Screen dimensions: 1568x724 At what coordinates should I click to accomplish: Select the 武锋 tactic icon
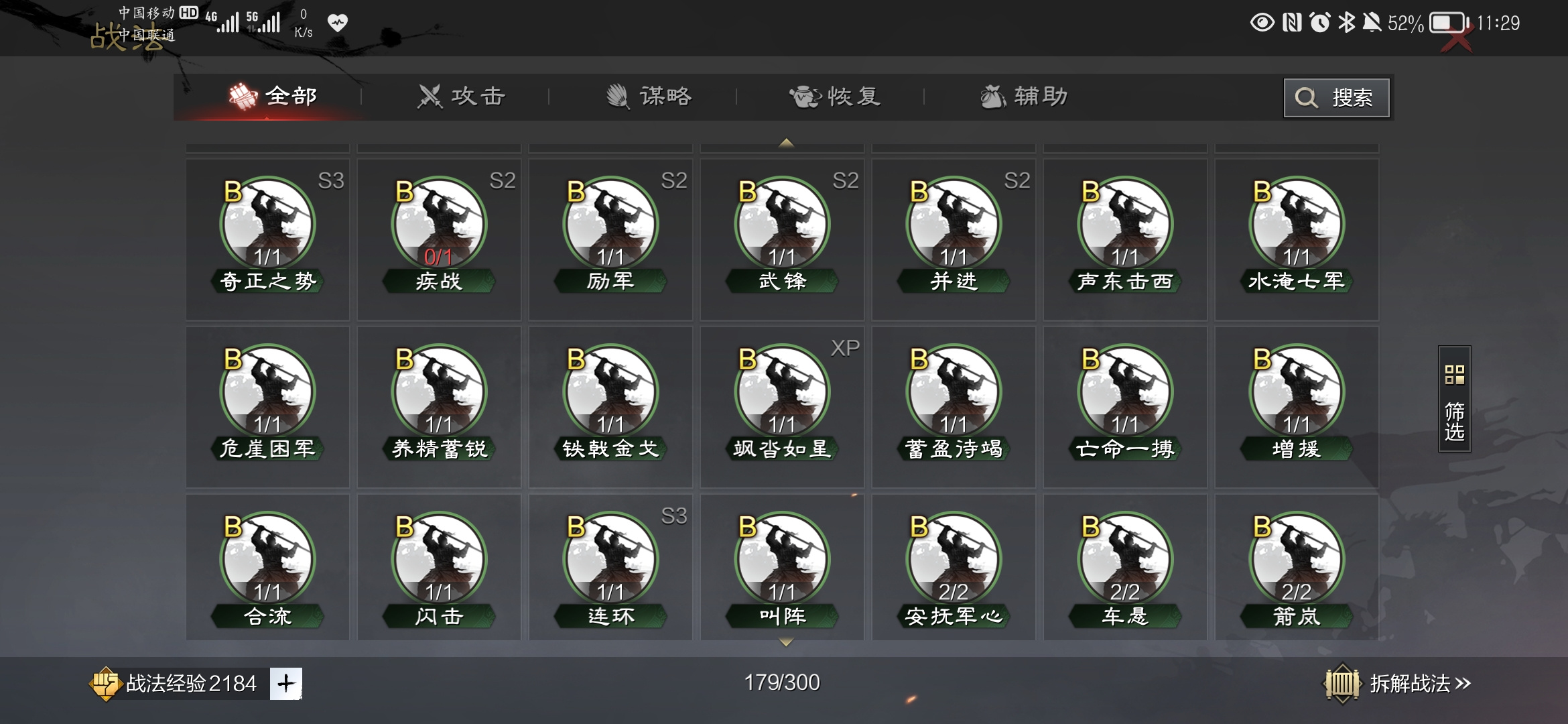(782, 225)
